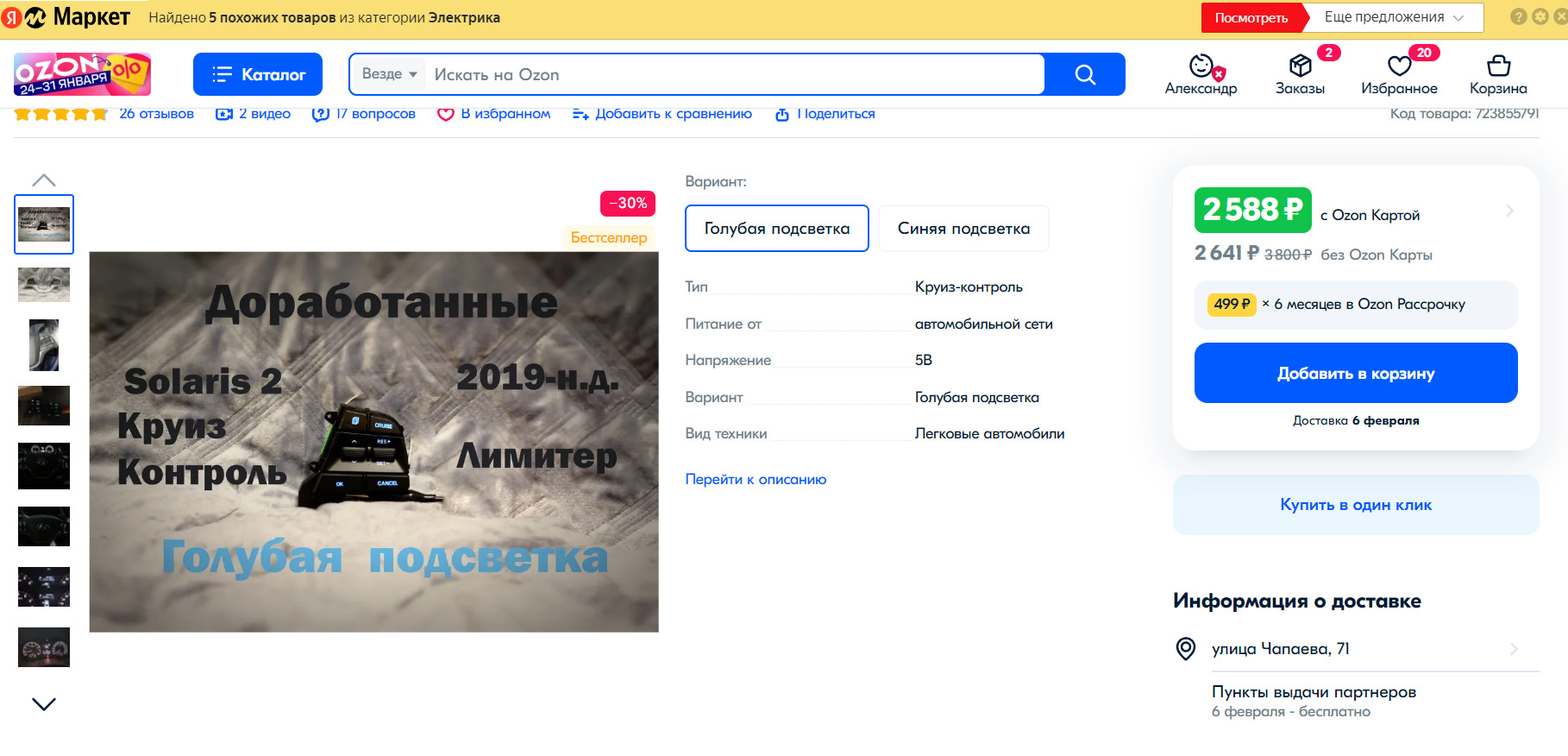Go to the Ozon home logo
1568x756 pixels.
(x=82, y=74)
